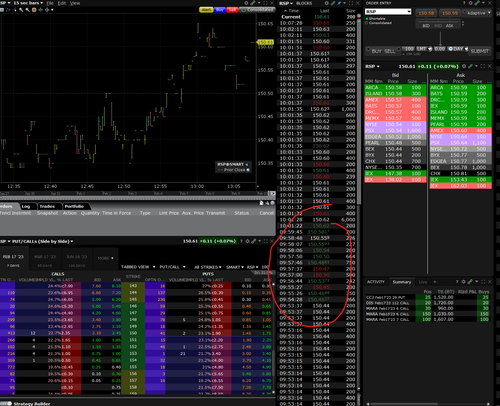Click the quantity 100 input field

[408, 49]
